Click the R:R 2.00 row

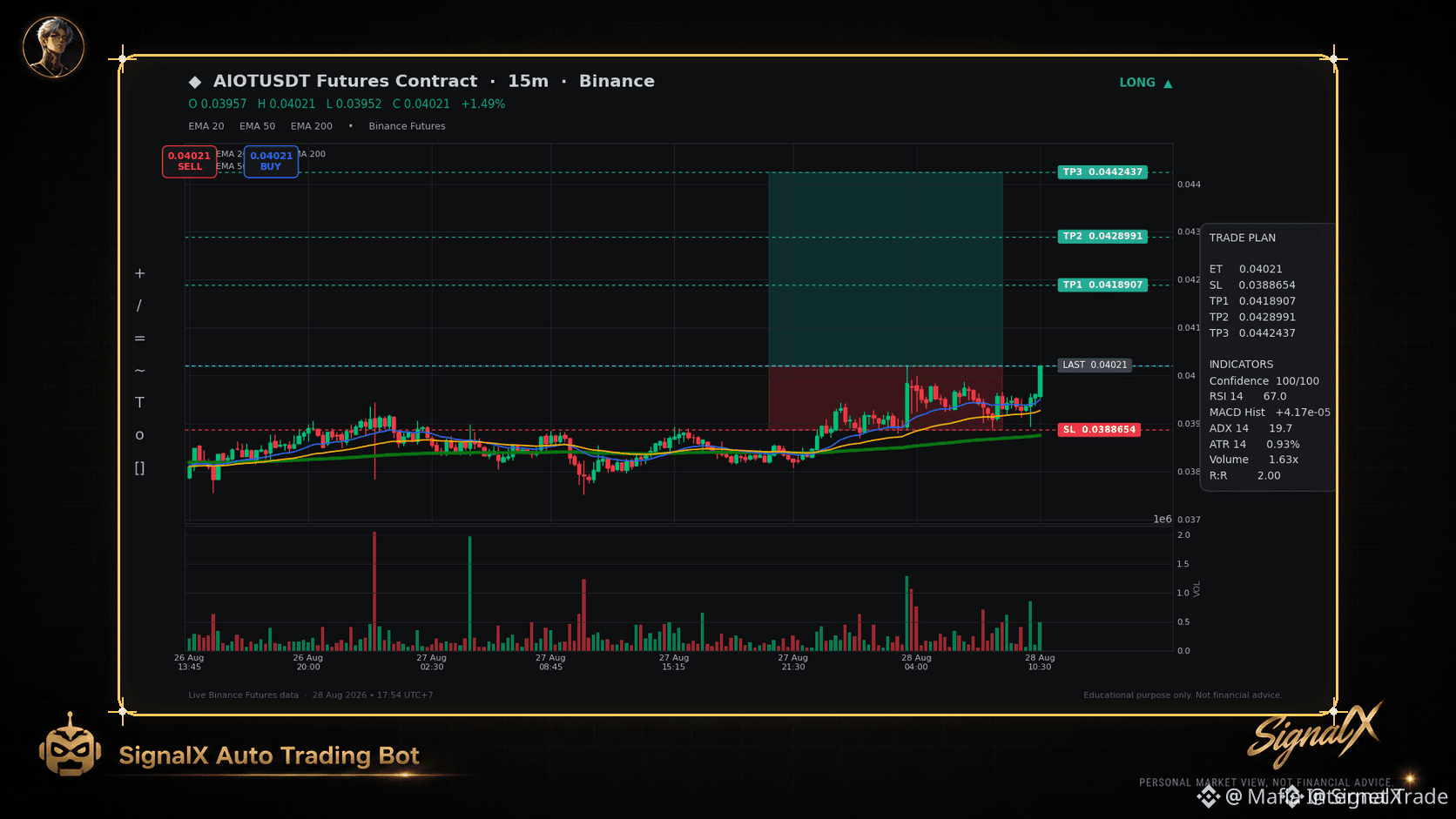[x=1245, y=476]
